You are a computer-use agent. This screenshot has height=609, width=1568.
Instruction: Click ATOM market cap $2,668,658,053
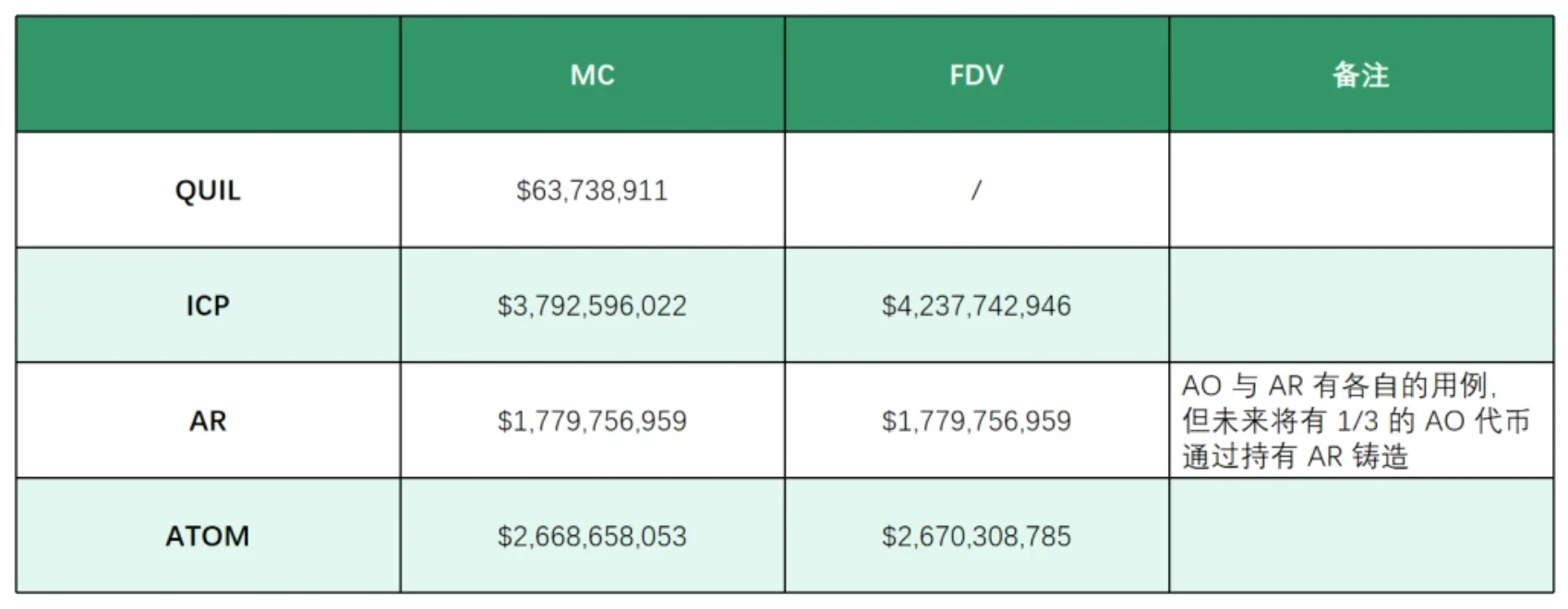pos(592,536)
